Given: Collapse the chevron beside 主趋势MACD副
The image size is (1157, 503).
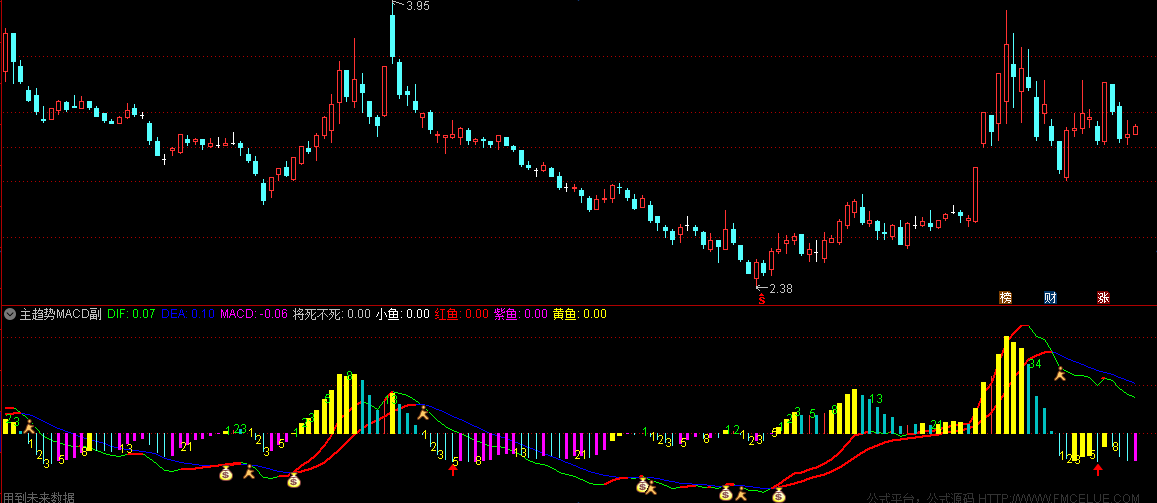Looking at the screenshot, I should click(x=10, y=314).
